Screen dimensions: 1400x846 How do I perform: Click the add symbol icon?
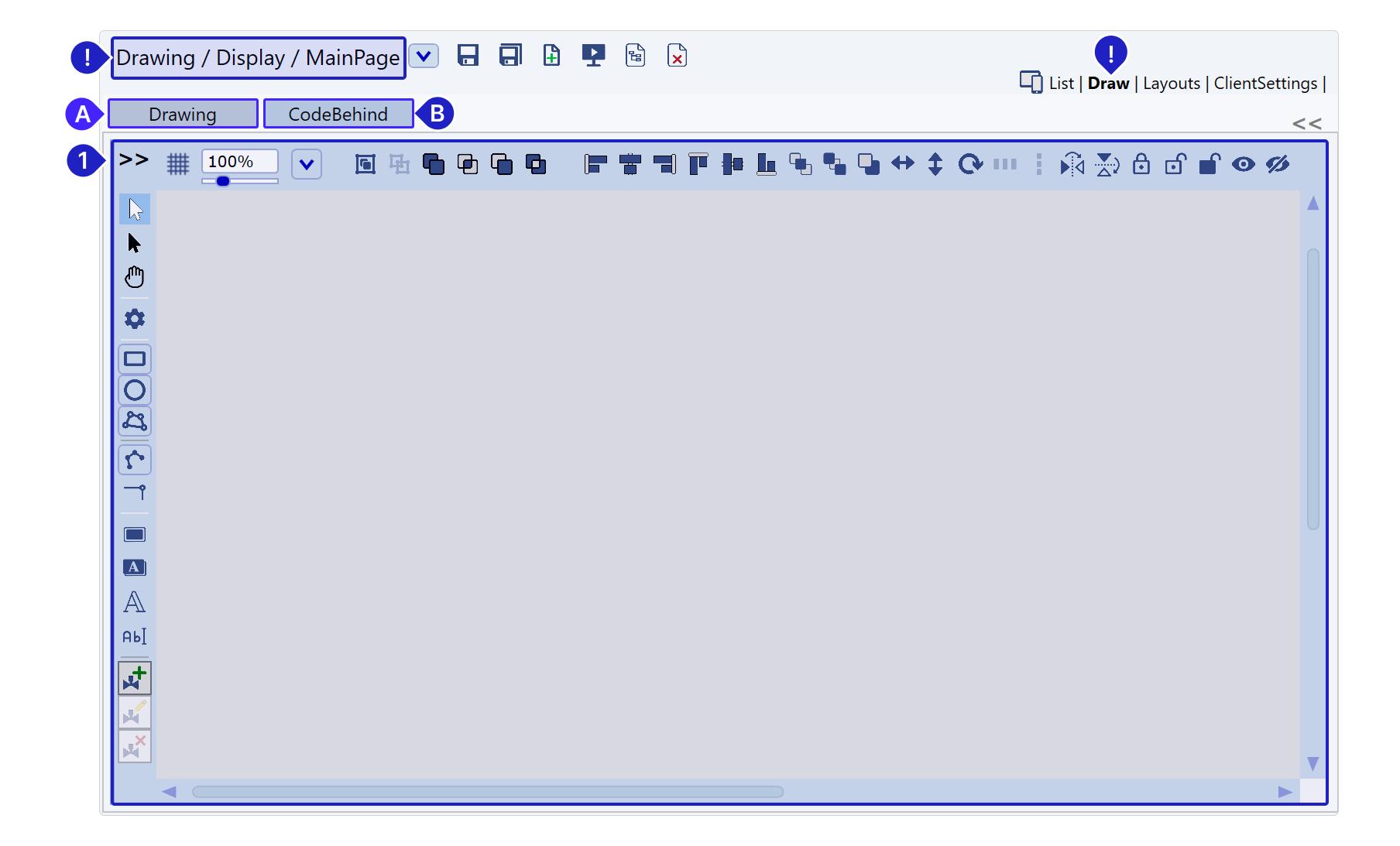click(x=135, y=678)
